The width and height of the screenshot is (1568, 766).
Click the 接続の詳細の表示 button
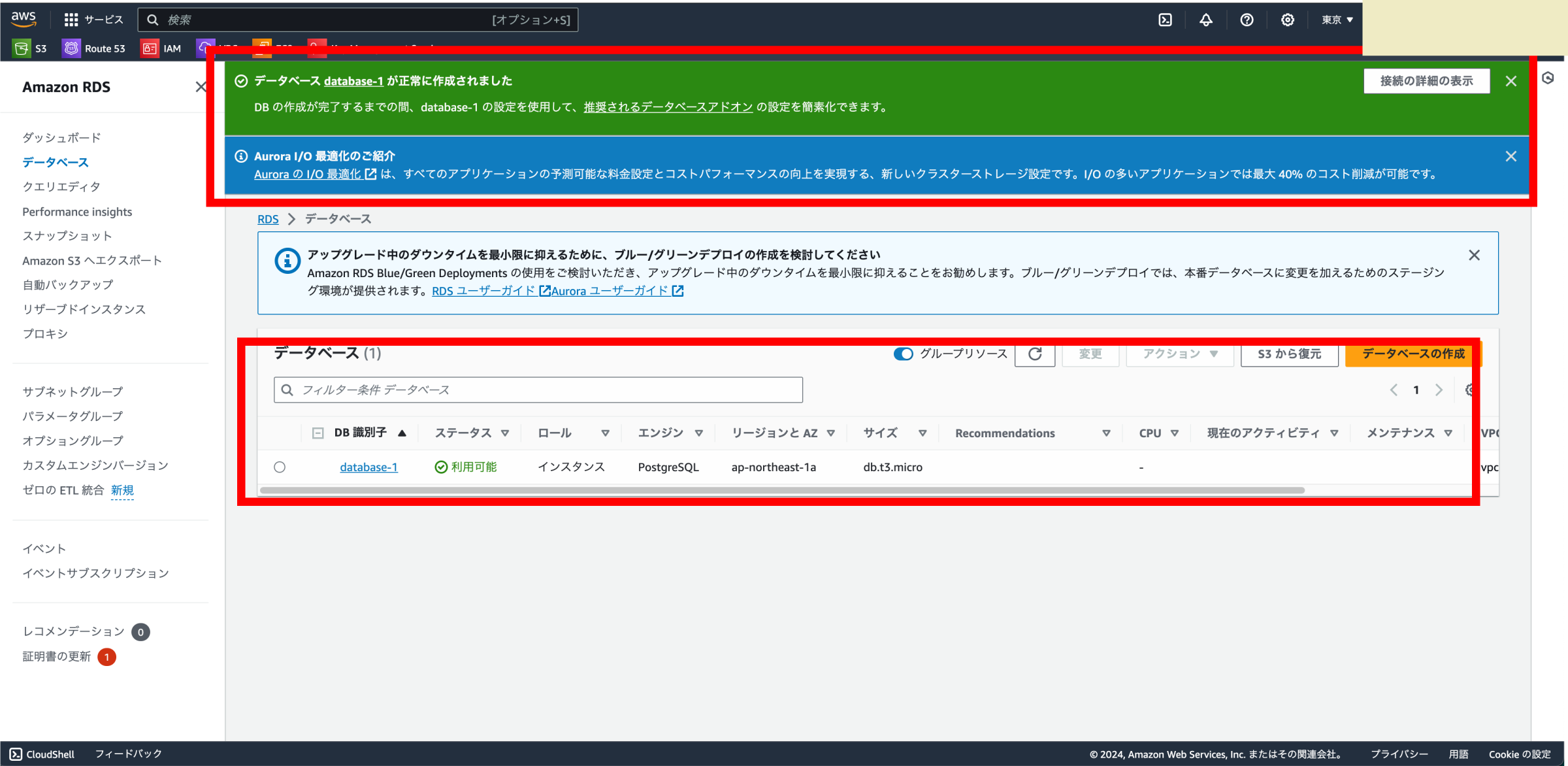coord(1426,80)
